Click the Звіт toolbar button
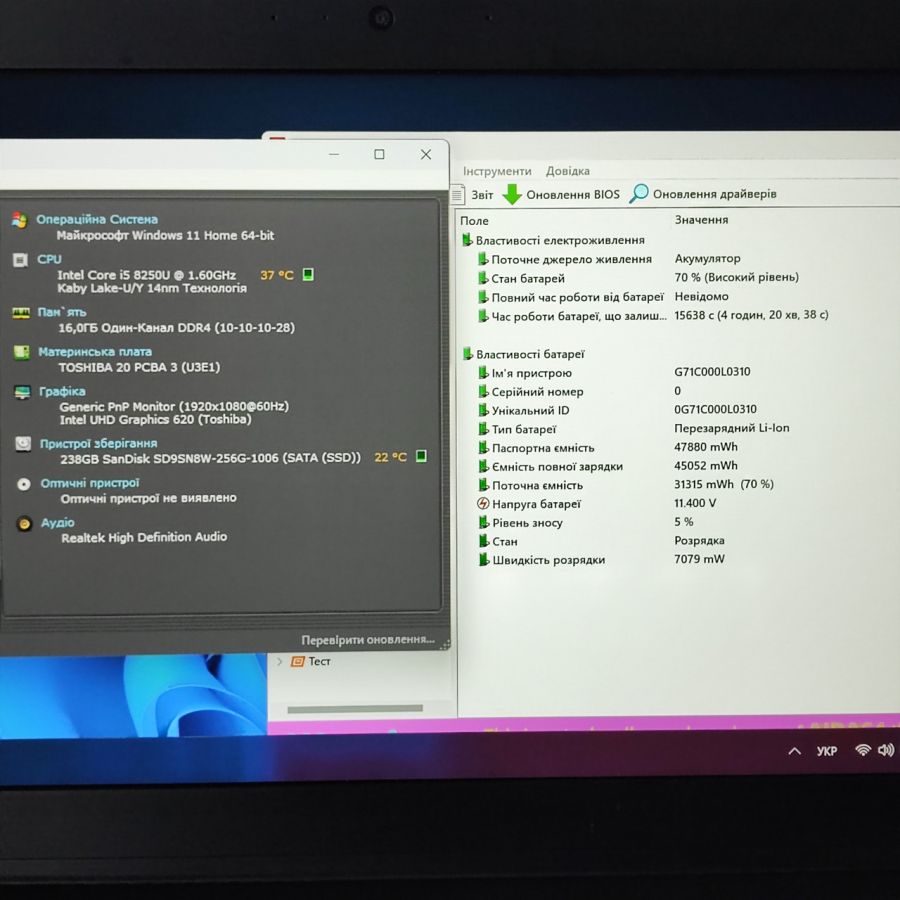Screen dimensions: 900x900 pyautogui.click(x=472, y=195)
